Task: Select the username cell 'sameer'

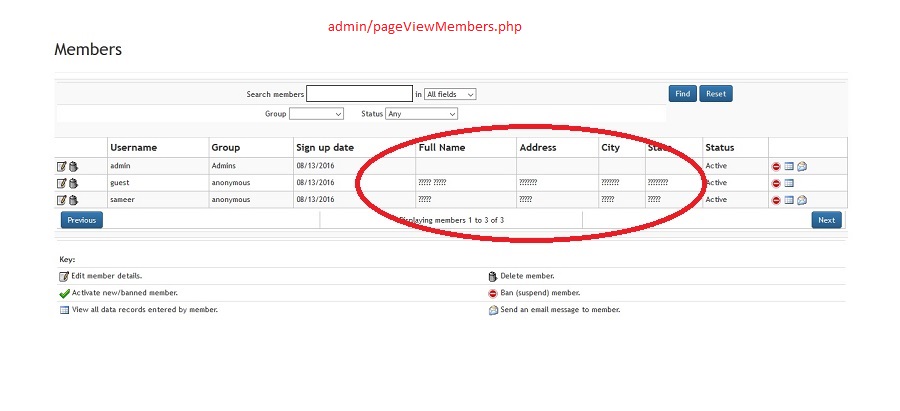Action: pos(123,200)
